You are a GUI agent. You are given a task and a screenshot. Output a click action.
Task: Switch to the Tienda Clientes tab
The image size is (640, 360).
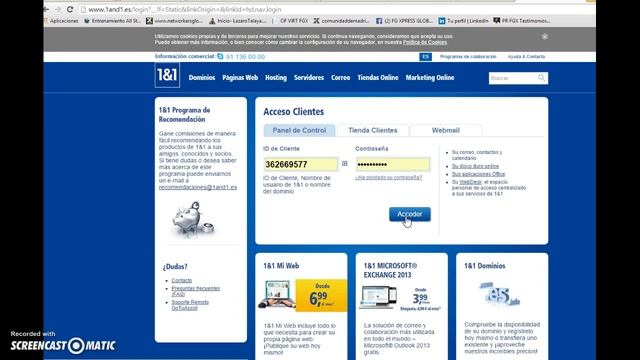373,130
